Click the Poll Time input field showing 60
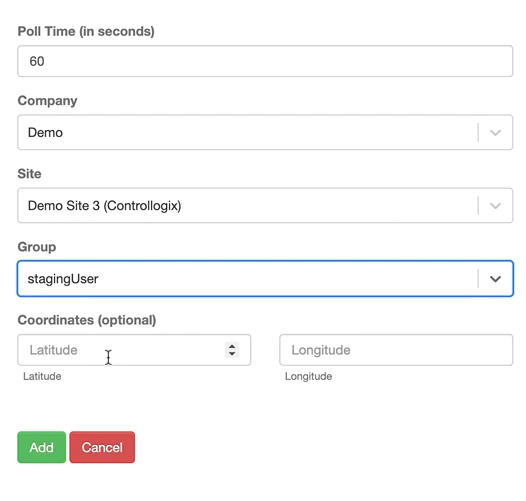The width and height of the screenshot is (526, 501). [265, 61]
